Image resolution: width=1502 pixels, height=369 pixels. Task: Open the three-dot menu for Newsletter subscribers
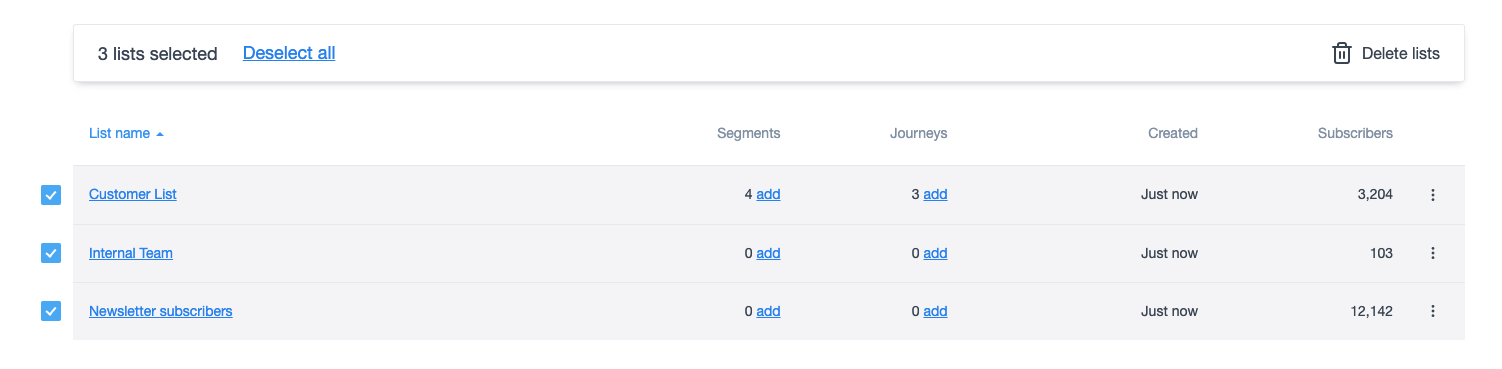click(1432, 311)
